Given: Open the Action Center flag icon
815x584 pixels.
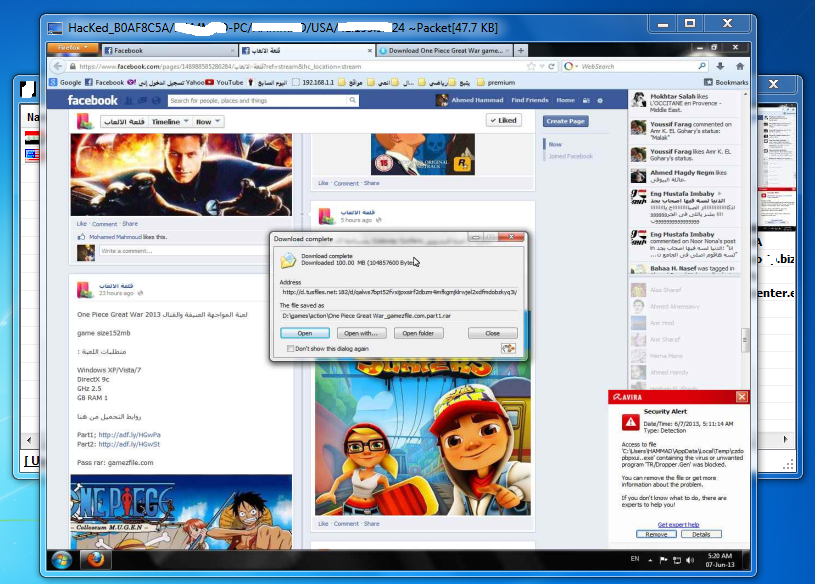Looking at the screenshot, I should [x=663, y=560].
